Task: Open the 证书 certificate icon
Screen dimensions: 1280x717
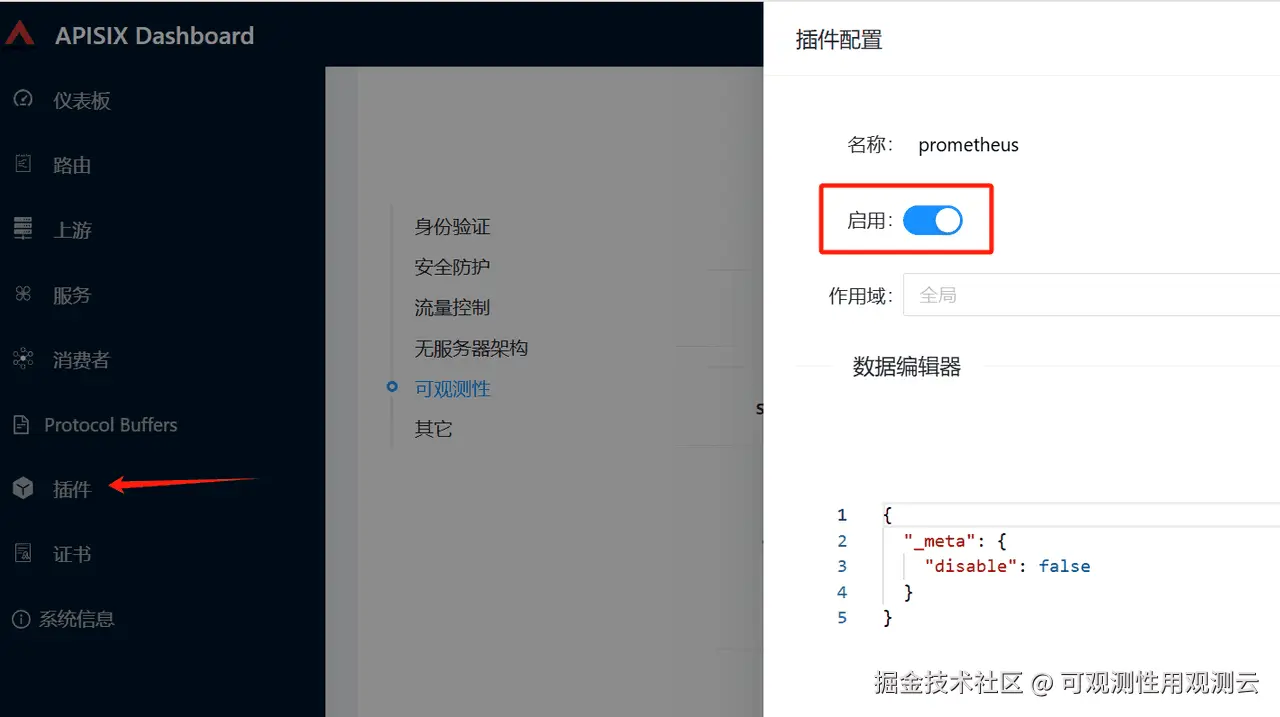Action: point(22,553)
